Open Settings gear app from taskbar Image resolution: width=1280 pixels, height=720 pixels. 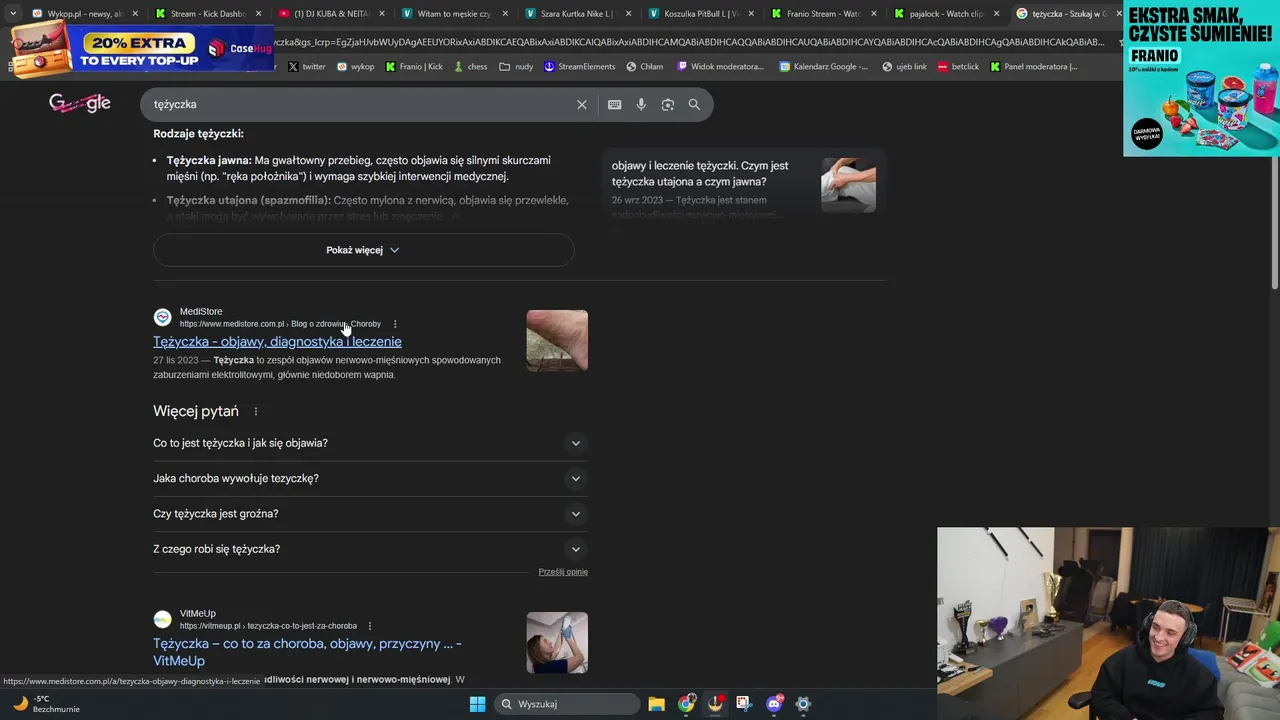click(803, 704)
